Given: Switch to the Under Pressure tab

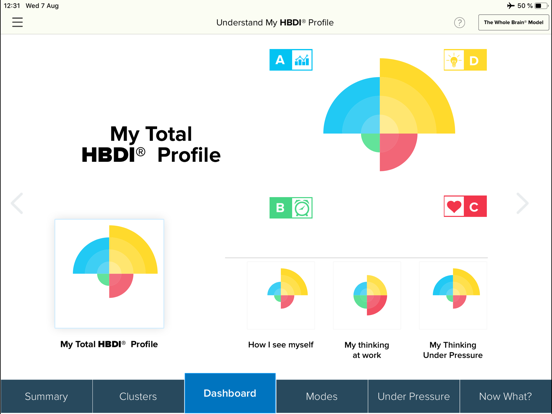Looking at the screenshot, I should coord(414,396).
